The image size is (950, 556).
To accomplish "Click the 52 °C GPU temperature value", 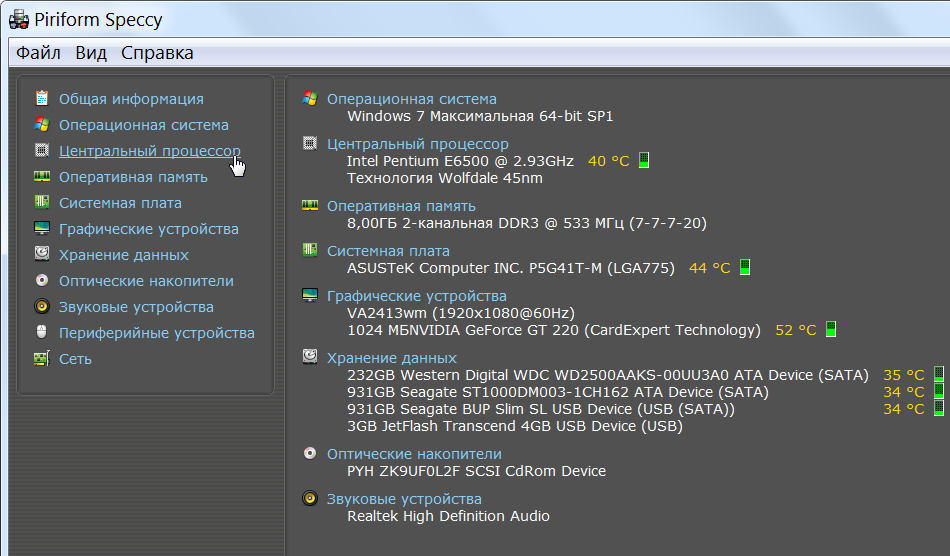I will click(796, 330).
